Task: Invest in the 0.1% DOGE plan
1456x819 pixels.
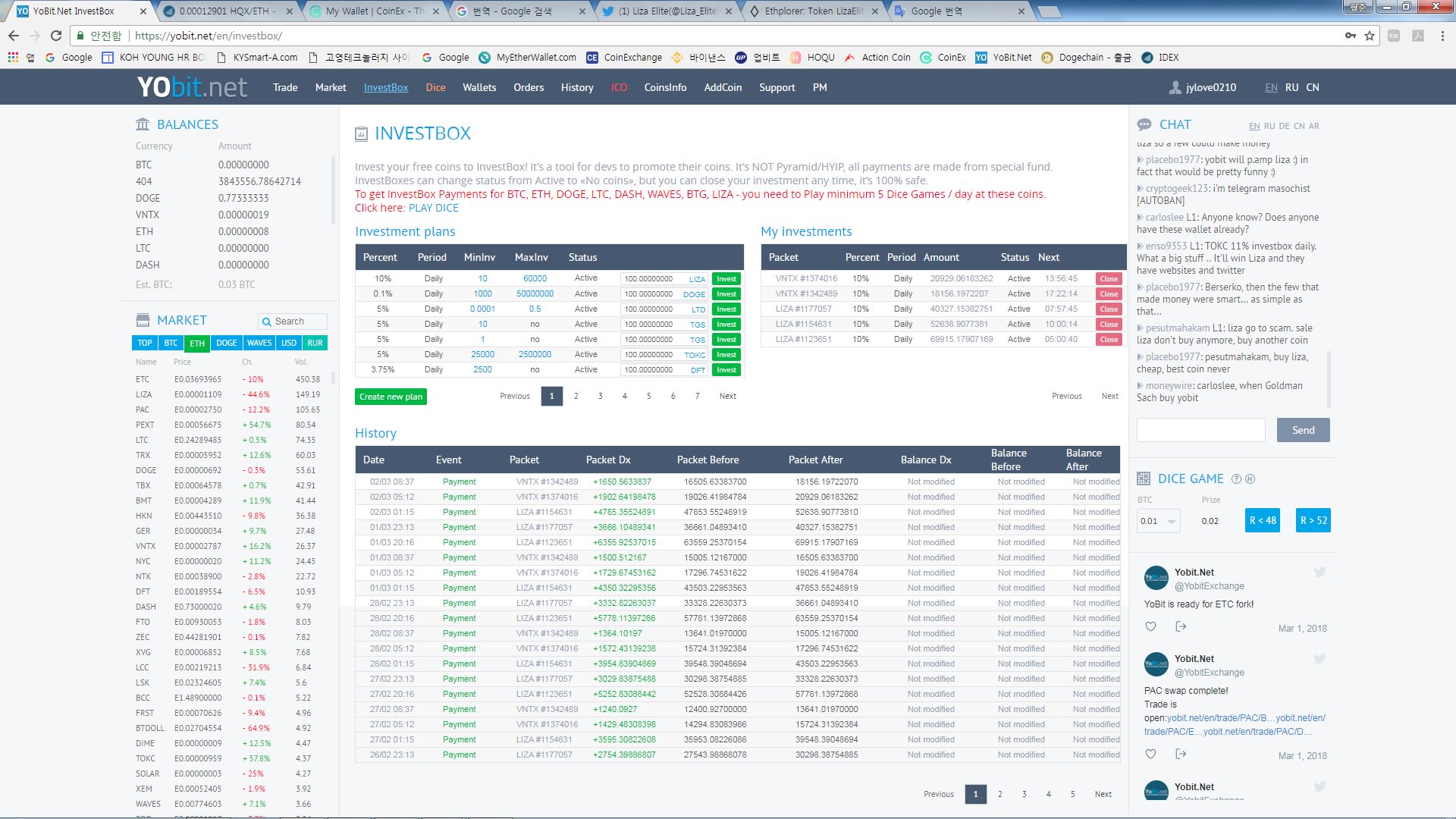Action: point(726,294)
